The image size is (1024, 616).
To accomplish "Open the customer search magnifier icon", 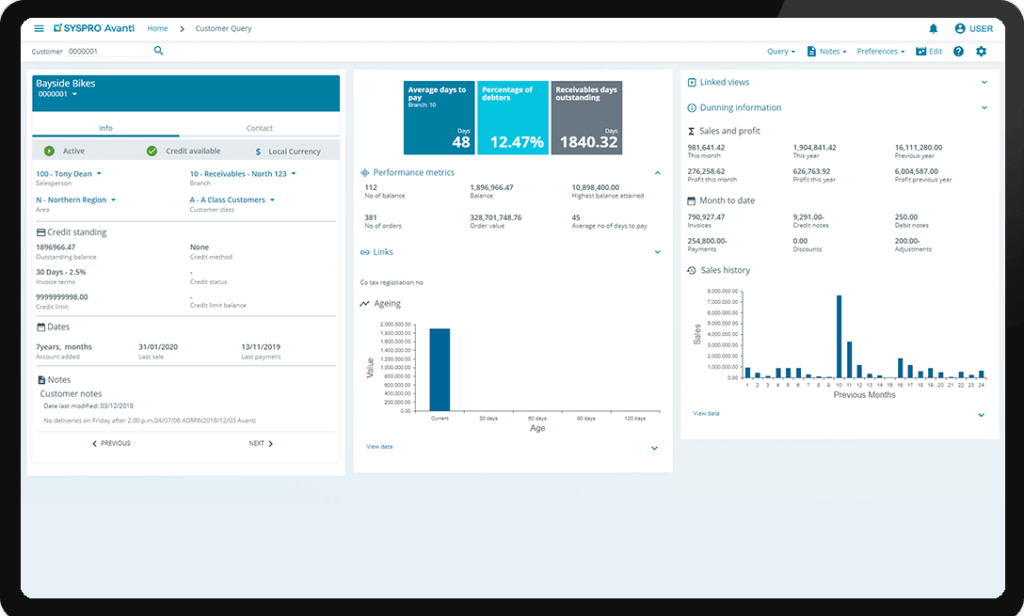I will pos(160,50).
